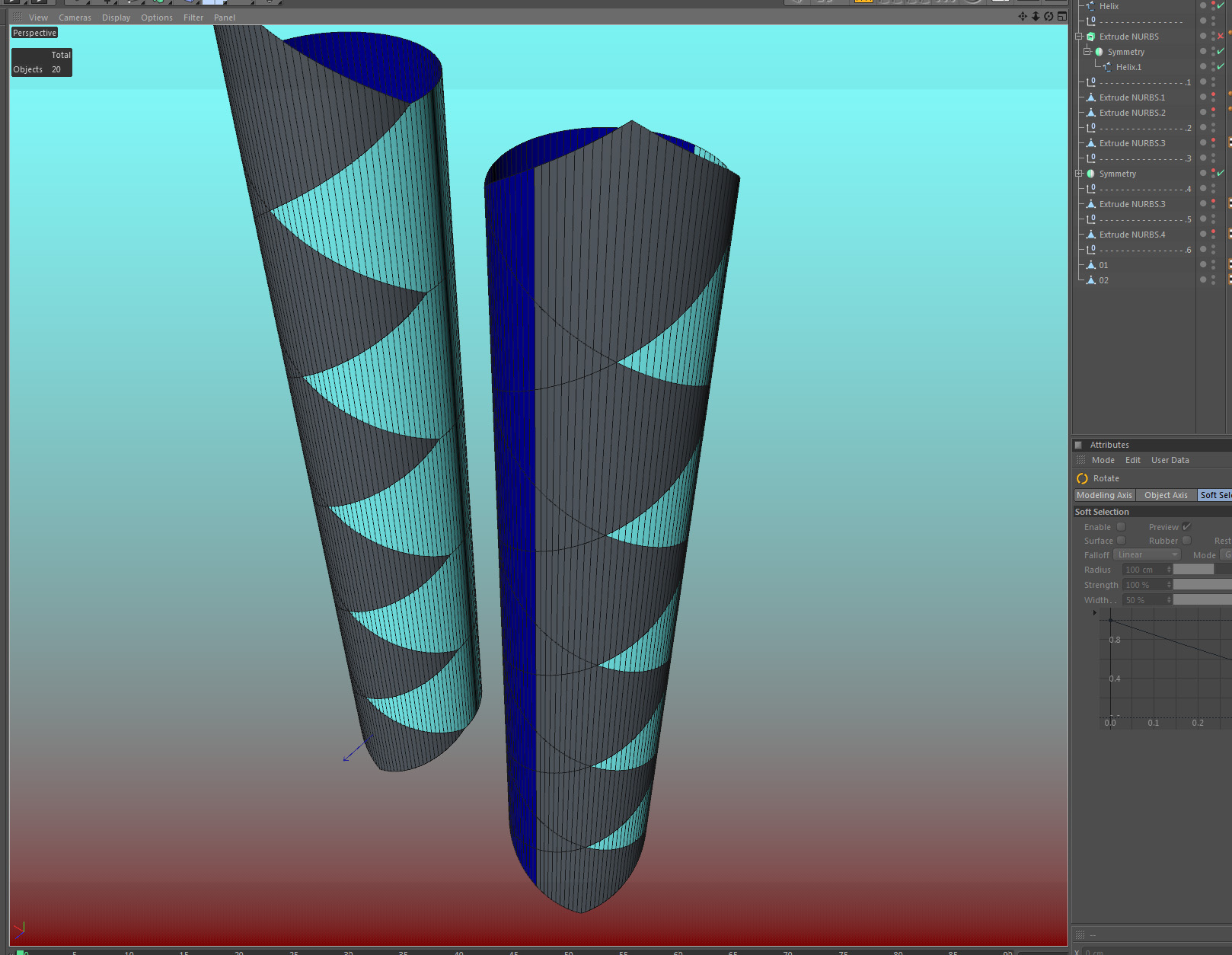This screenshot has height=955, width=1232.
Task: Click the viewport zoom (dolly) arrow icon
Action: 1036,17
